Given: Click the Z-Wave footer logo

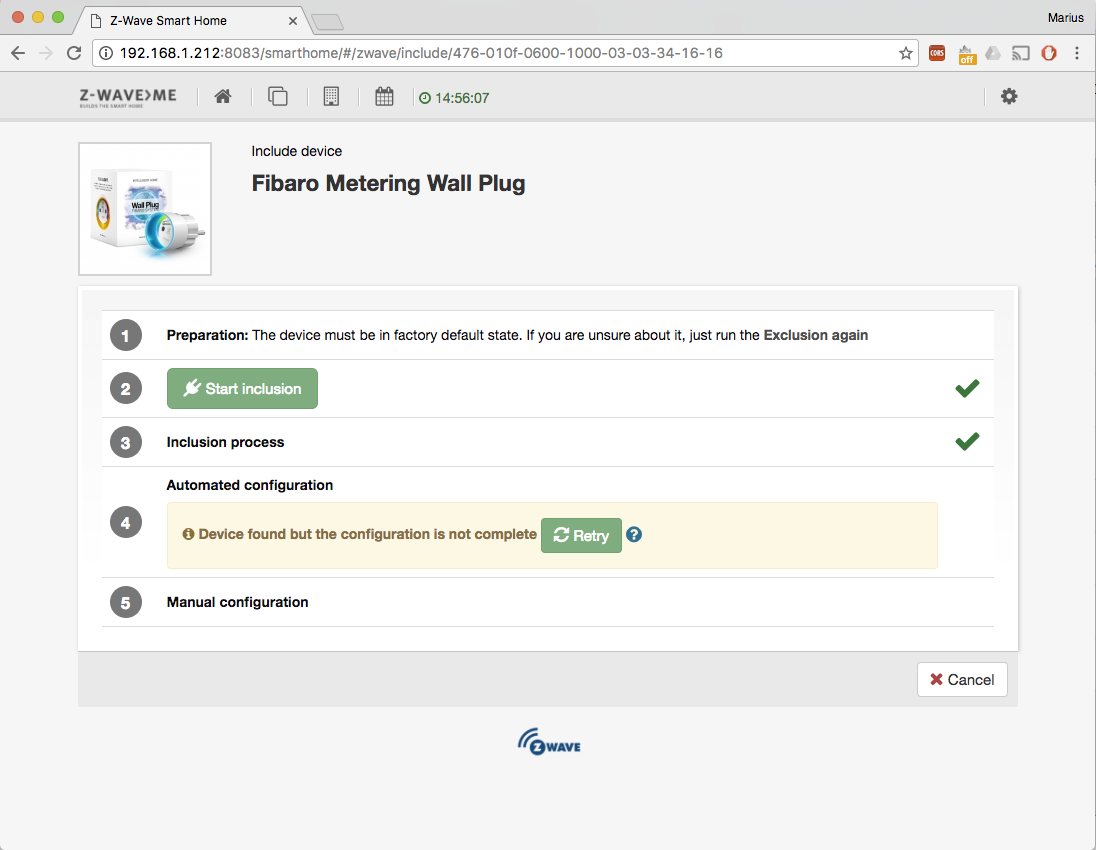Looking at the screenshot, I should coord(549,742).
